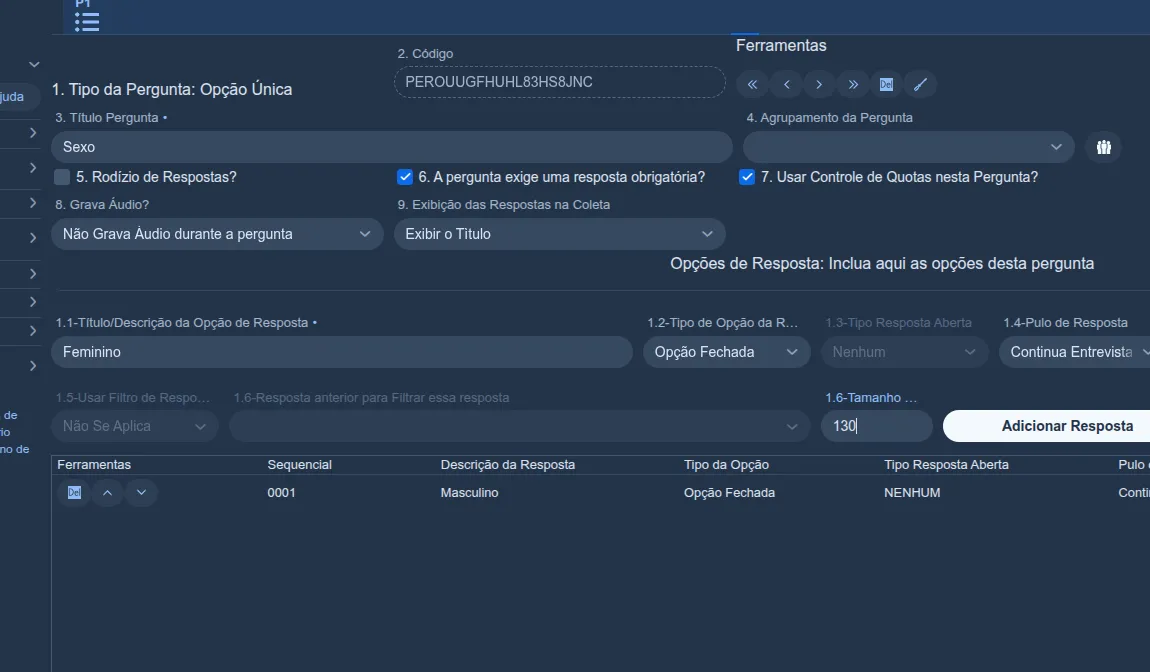Screen dimensions: 1150x672
Task: Move Masculino response up
Action: (107, 492)
